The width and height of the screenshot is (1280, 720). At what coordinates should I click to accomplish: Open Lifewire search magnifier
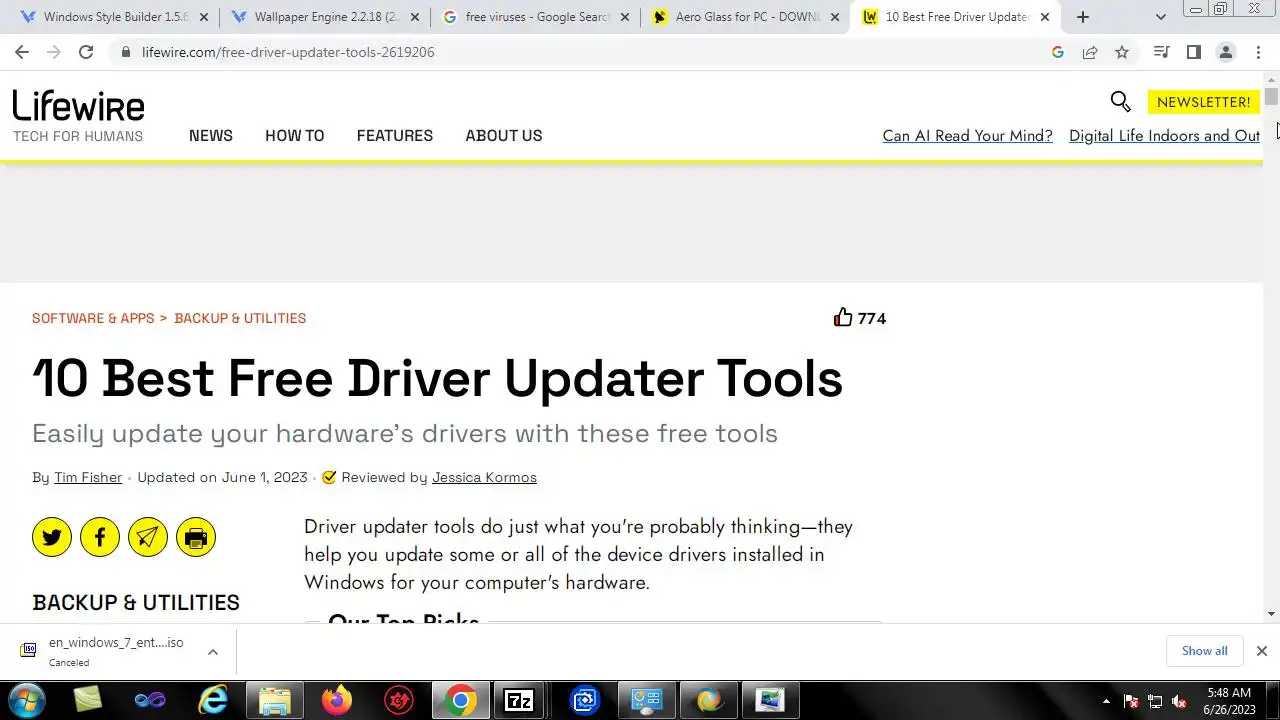coord(1120,102)
